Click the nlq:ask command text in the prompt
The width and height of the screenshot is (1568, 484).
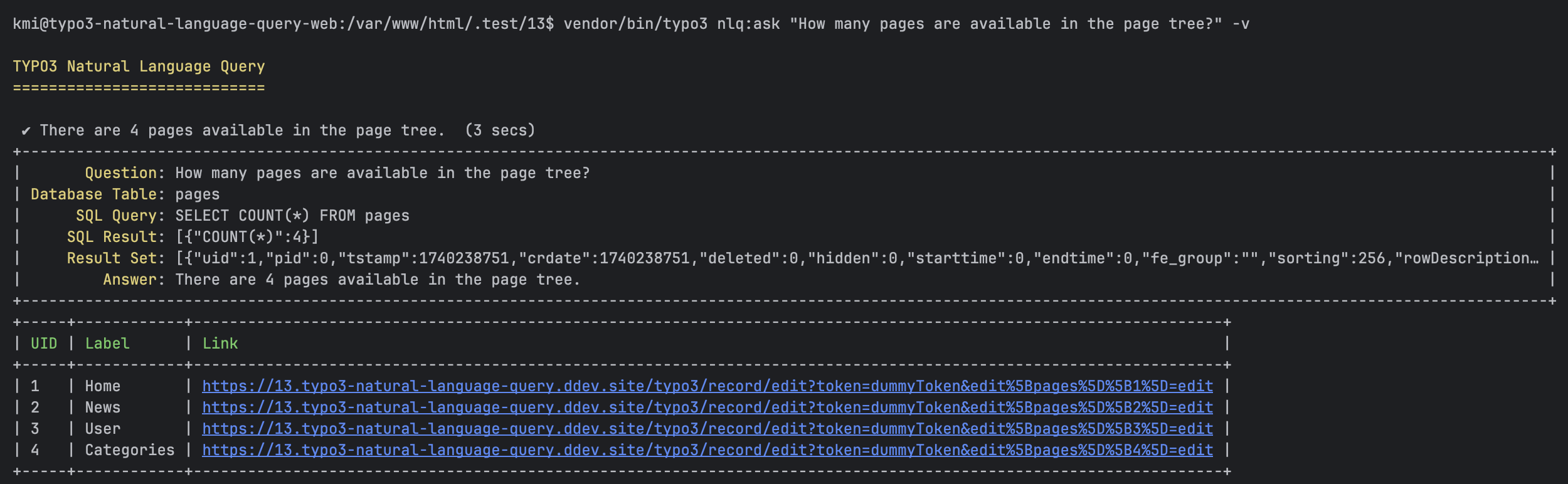pos(748,24)
